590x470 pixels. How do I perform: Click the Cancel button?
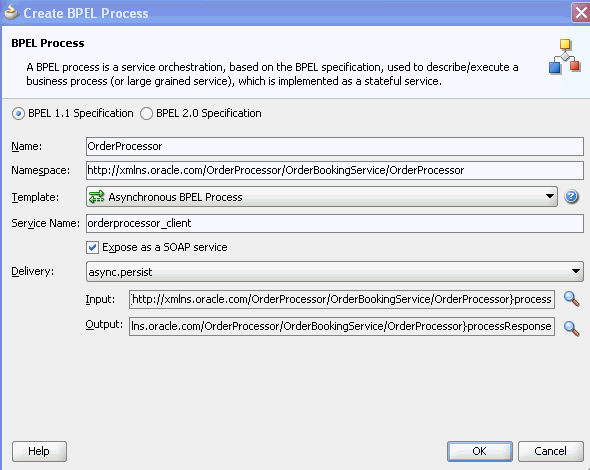(x=550, y=451)
